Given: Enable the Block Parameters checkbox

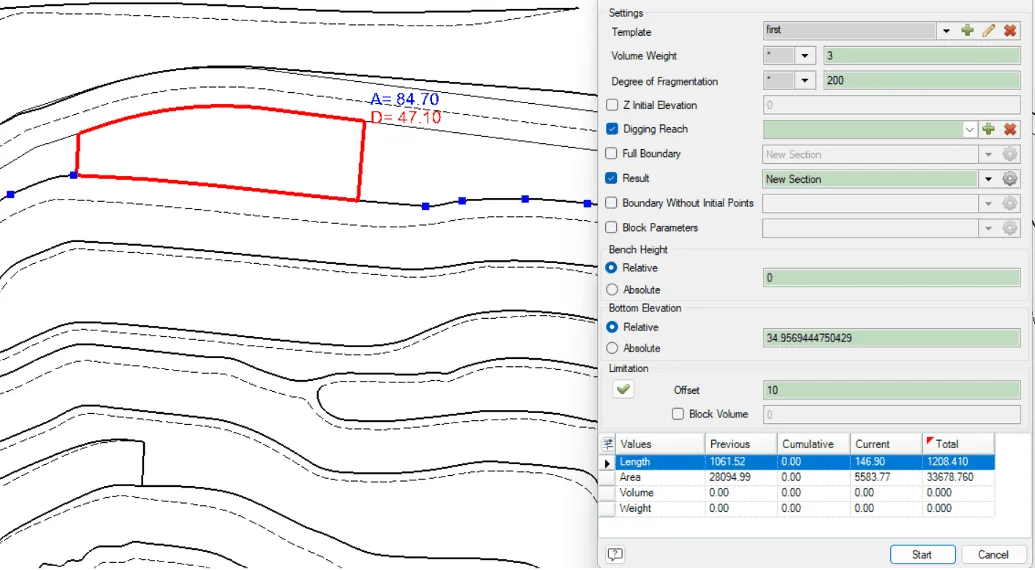Looking at the screenshot, I should [612, 228].
